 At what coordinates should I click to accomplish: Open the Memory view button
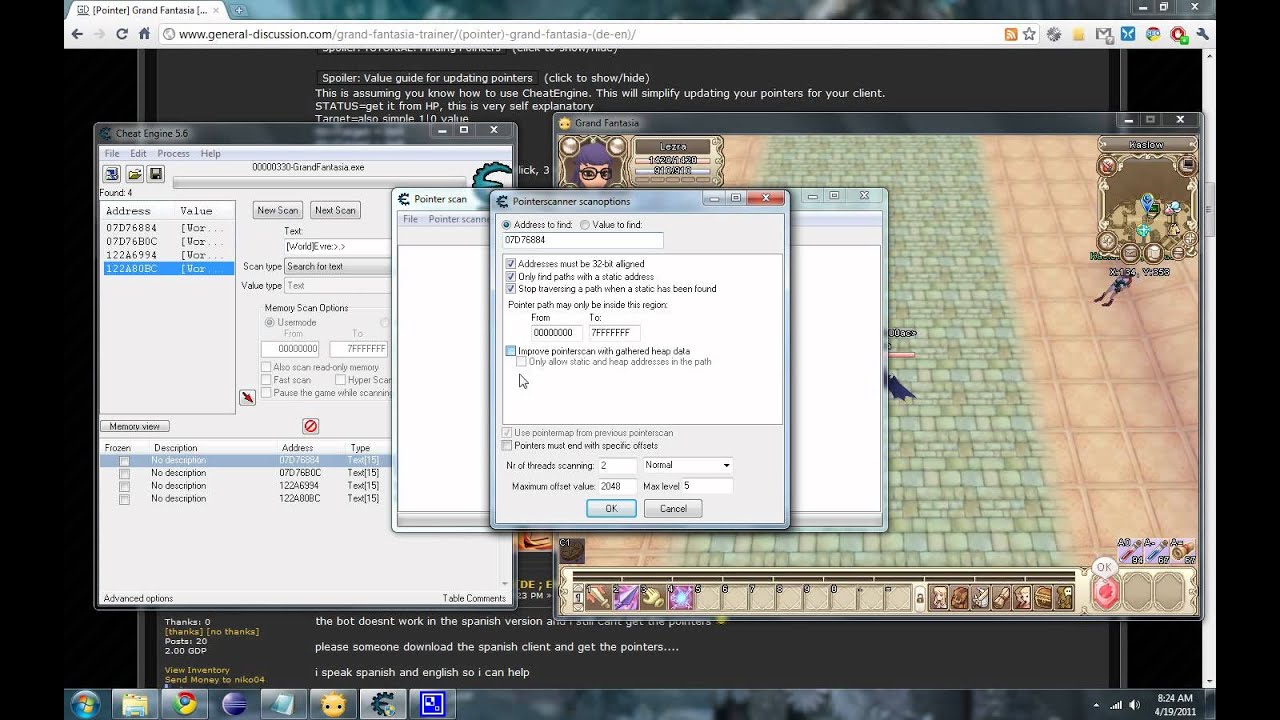point(135,426)
